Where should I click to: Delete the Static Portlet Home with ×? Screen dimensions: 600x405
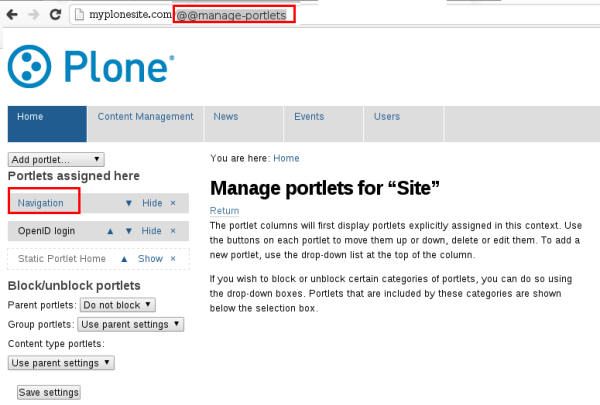[173, 259]
